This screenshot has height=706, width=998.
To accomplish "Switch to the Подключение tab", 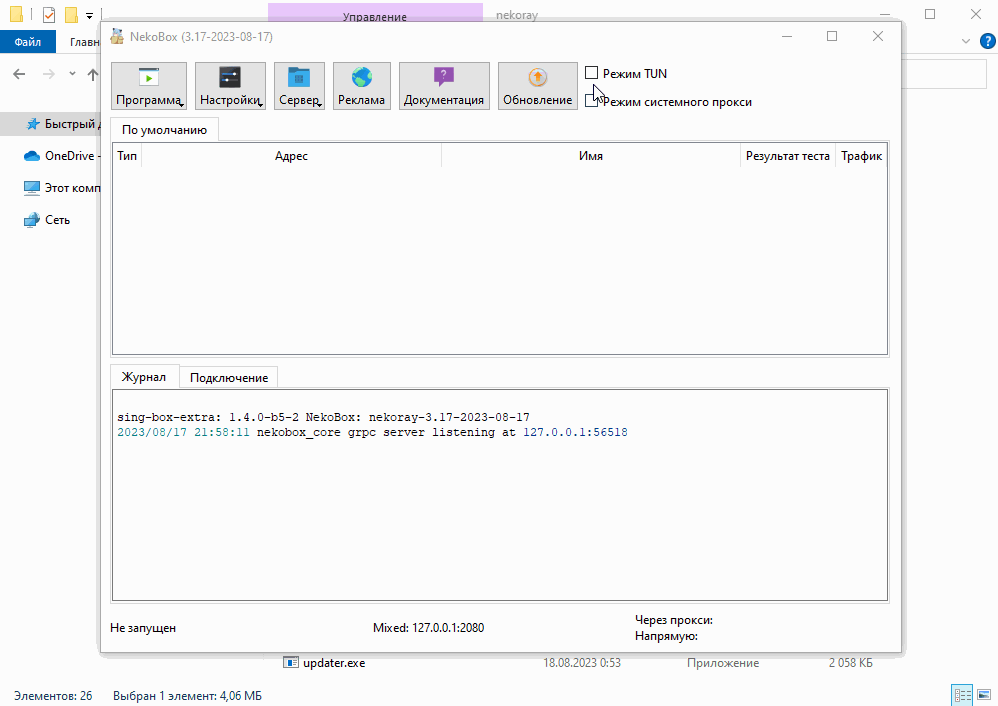I will click(x=228, y=378).
